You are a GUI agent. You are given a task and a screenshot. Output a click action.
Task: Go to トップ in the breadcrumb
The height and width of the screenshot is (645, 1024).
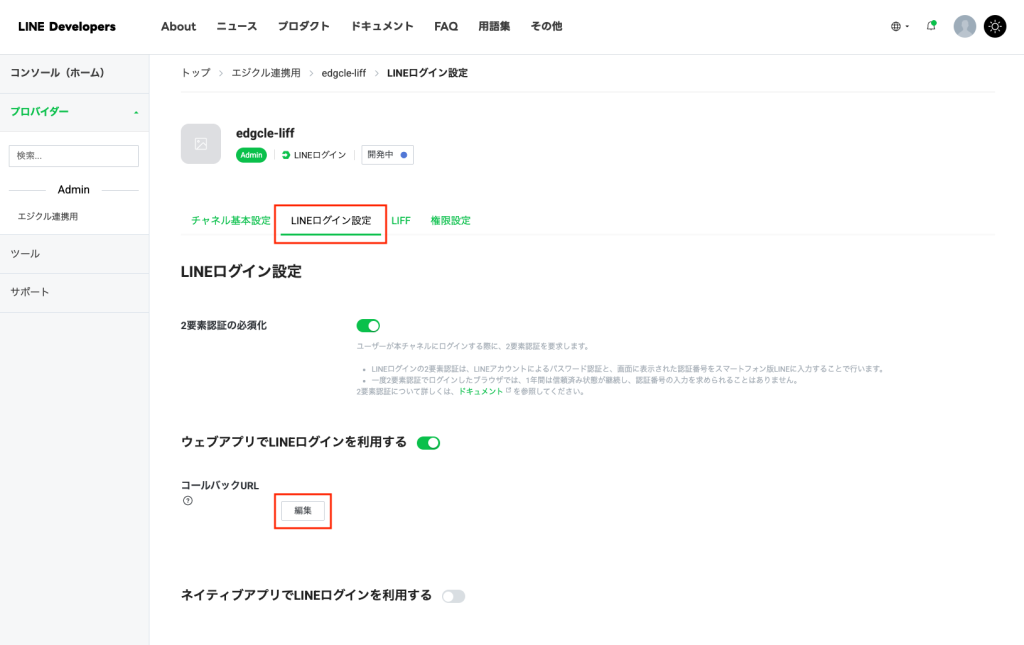point(196,73)
